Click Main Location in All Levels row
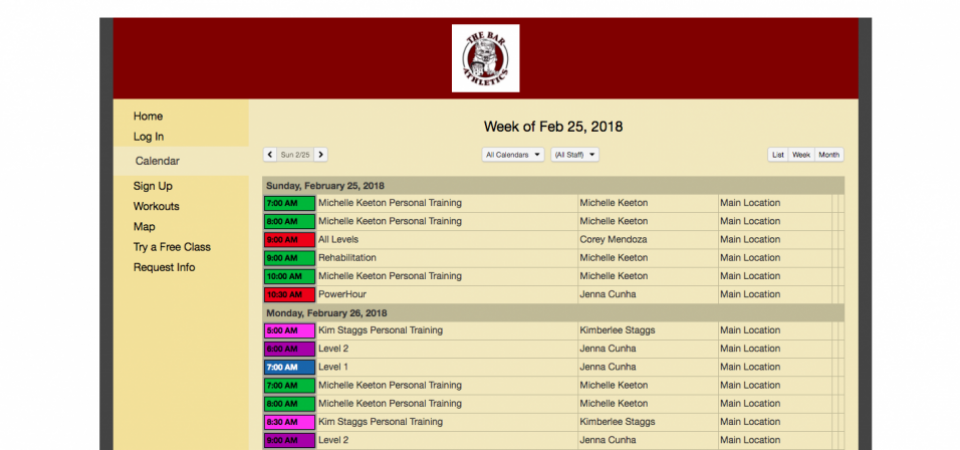Viewport: 960px width, 450px height. tap(750, 239)
